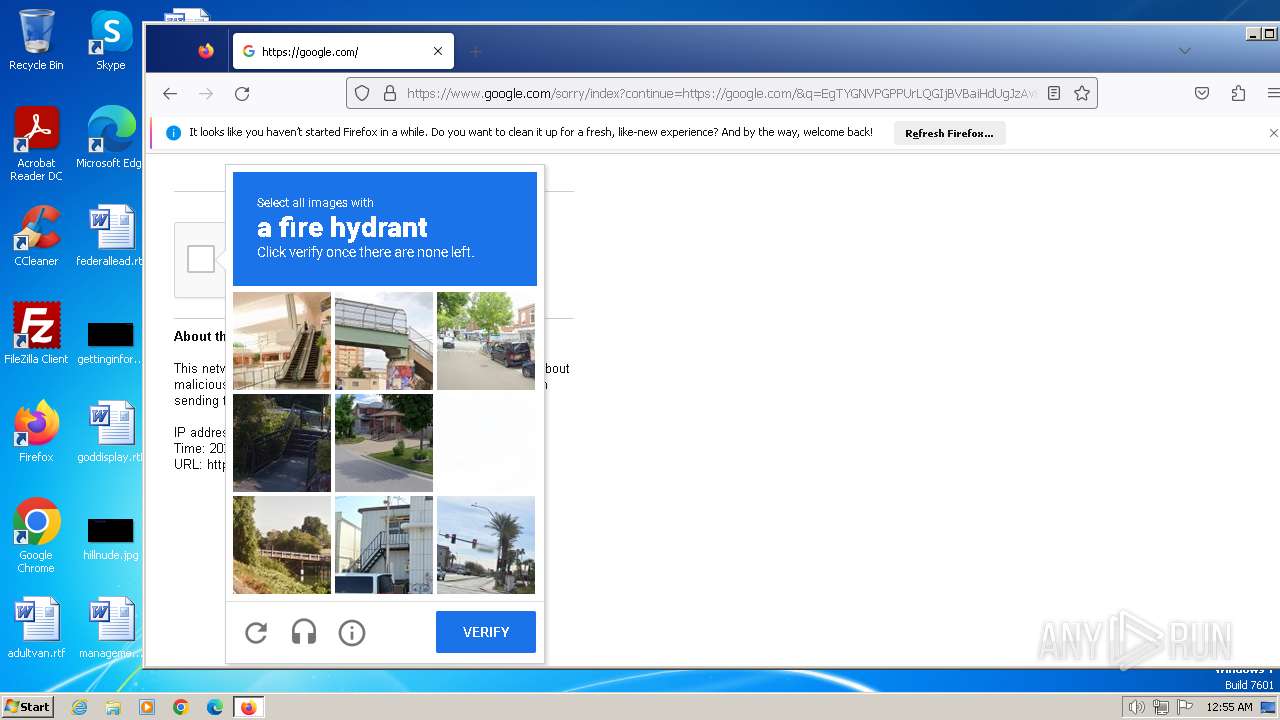Bookmark this page with the star icon
Image resolution: width=1280 pixels, height=720 pixels.
coord(1081,93)
